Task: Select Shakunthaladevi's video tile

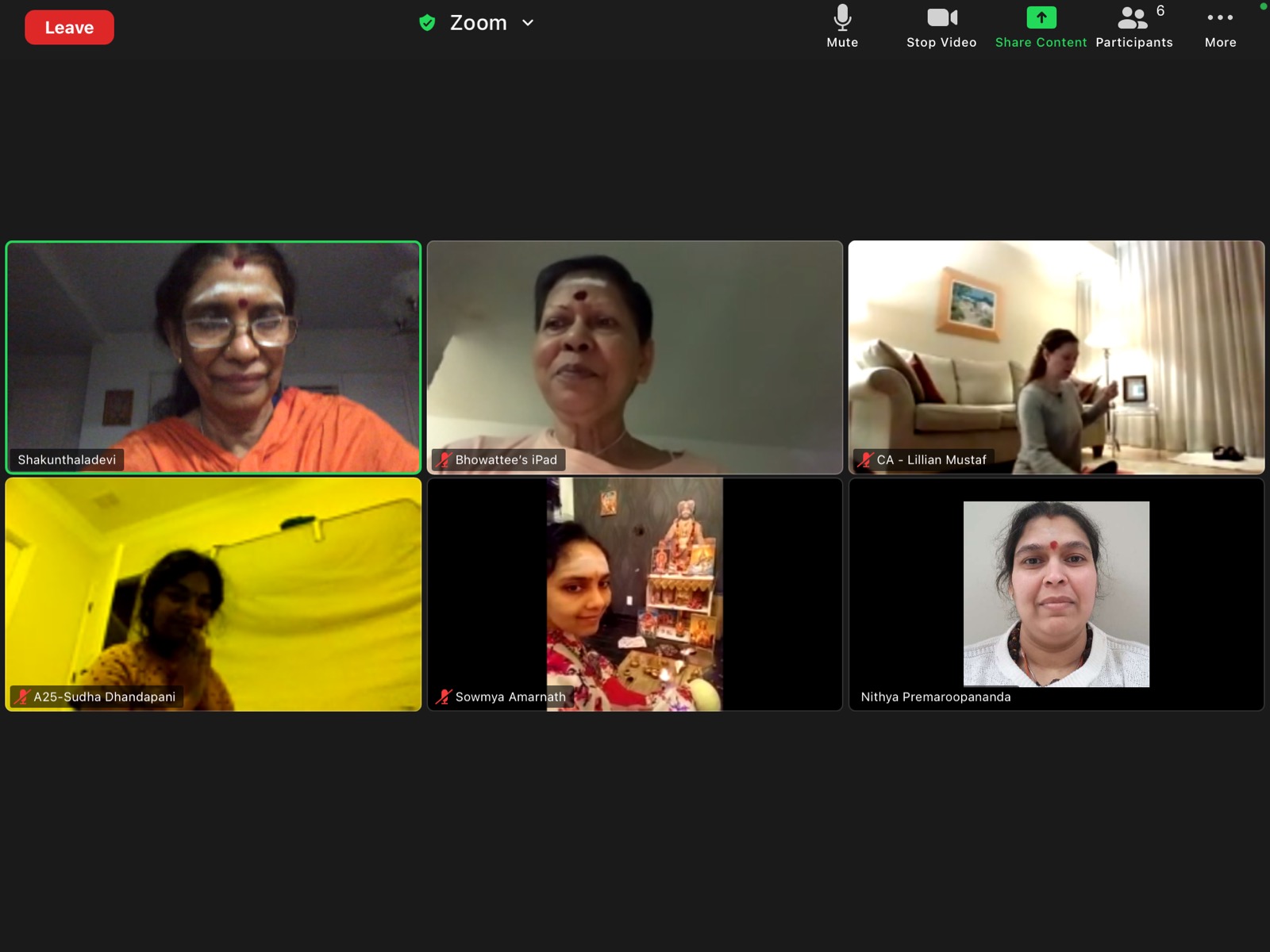Action: 213,357
